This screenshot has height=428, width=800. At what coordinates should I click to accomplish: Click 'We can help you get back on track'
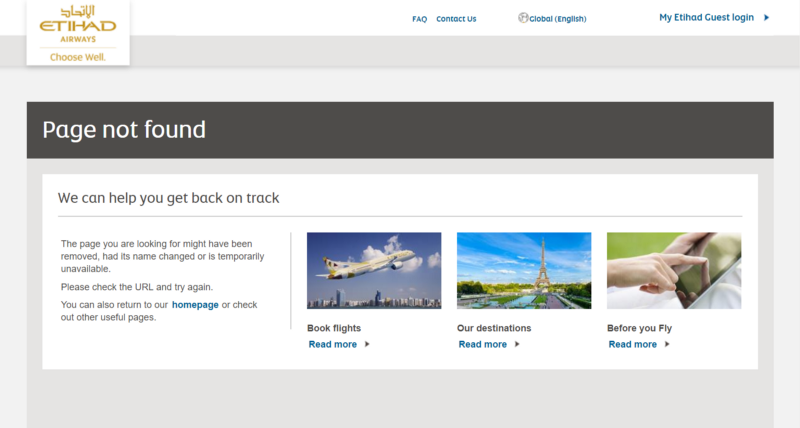[168, 198]
